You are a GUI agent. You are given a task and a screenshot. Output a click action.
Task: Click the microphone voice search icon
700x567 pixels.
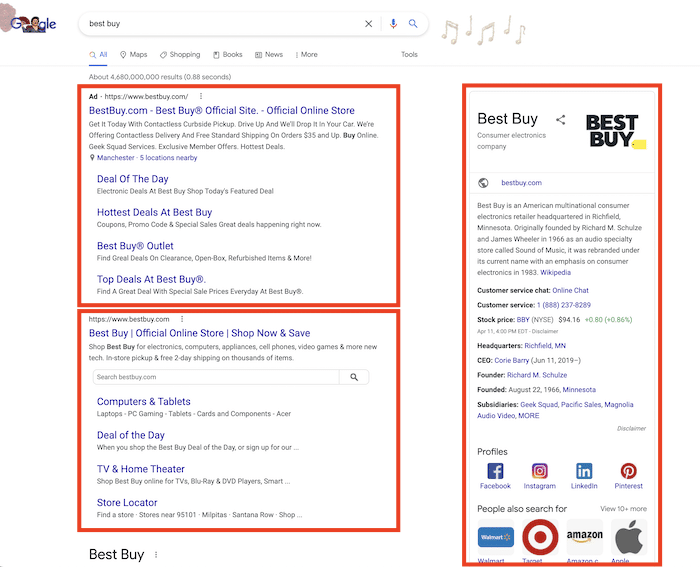click(x=392, y=24)
